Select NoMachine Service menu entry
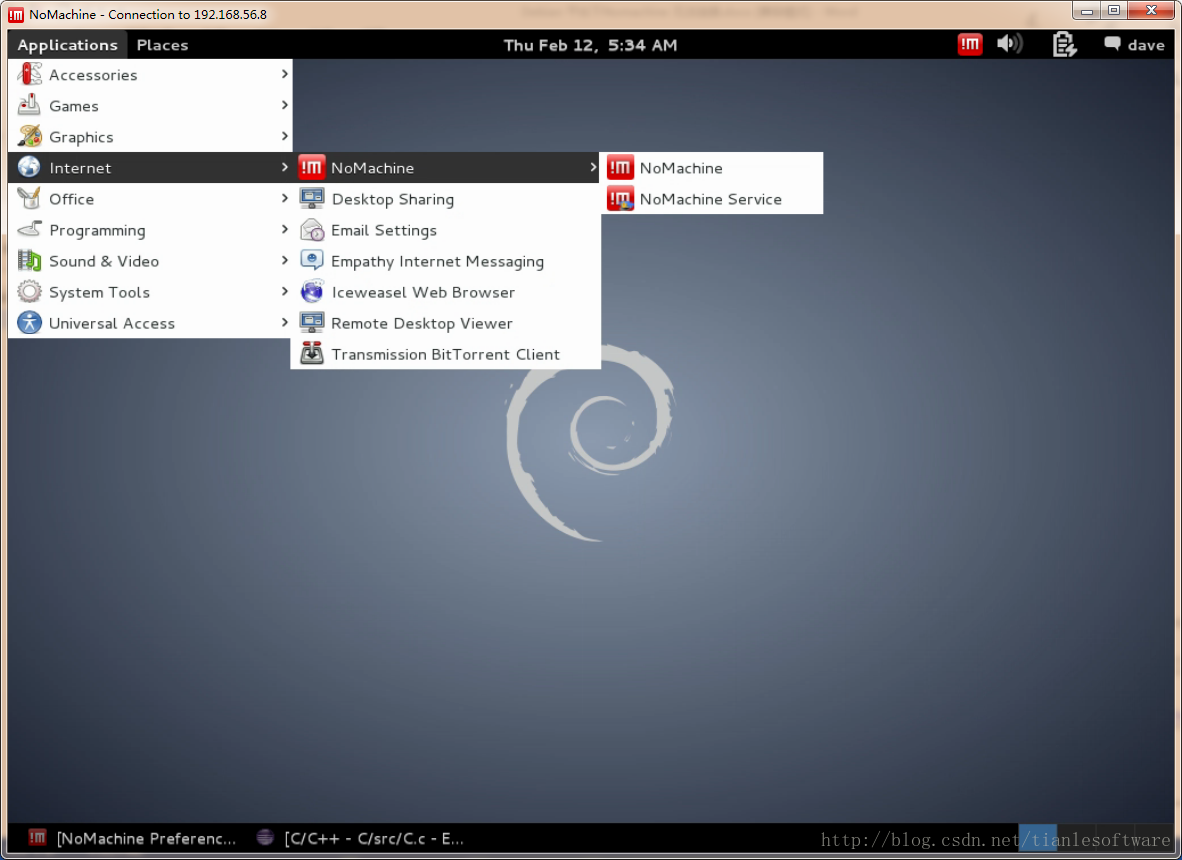The height and width of the screenshot is (860, 1182). point(712,198)
